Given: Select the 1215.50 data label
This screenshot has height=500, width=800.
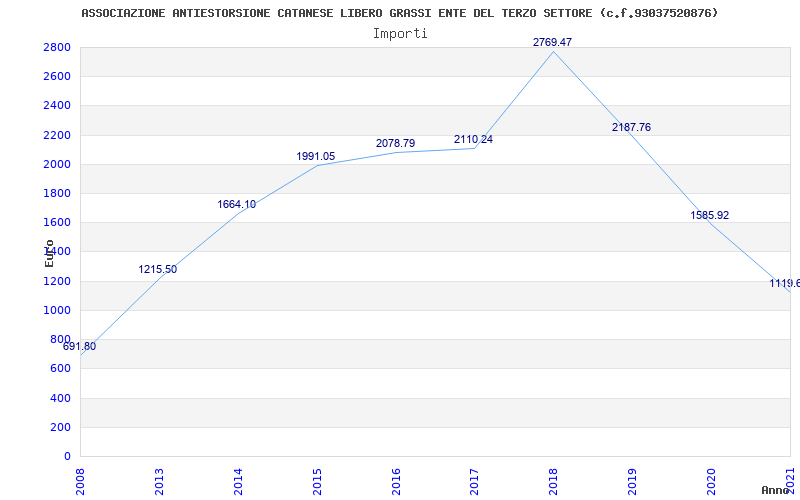Looking at the screenshot, I should pos(158,269).
